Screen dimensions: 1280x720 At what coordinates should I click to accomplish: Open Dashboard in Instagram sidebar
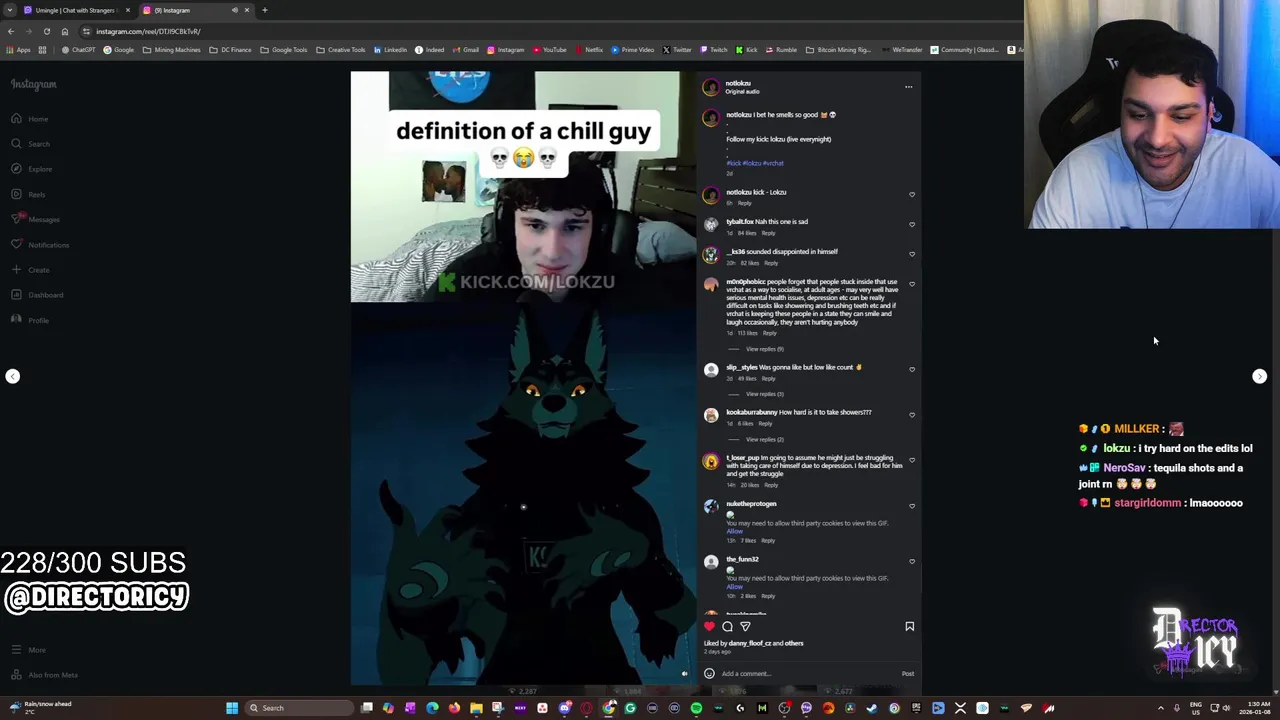coord(36,295)
